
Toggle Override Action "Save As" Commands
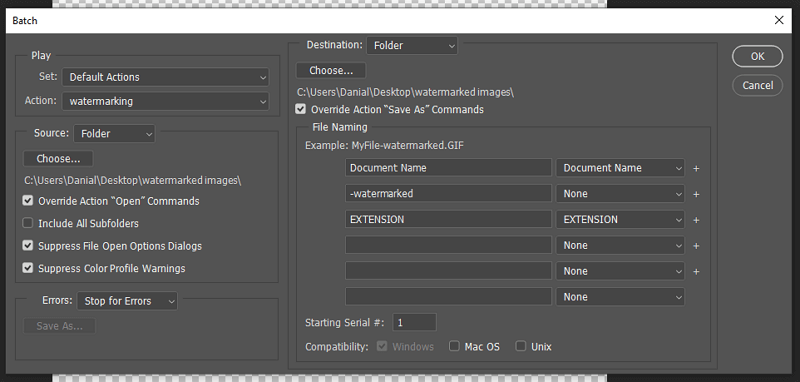(x=301, y=109)
